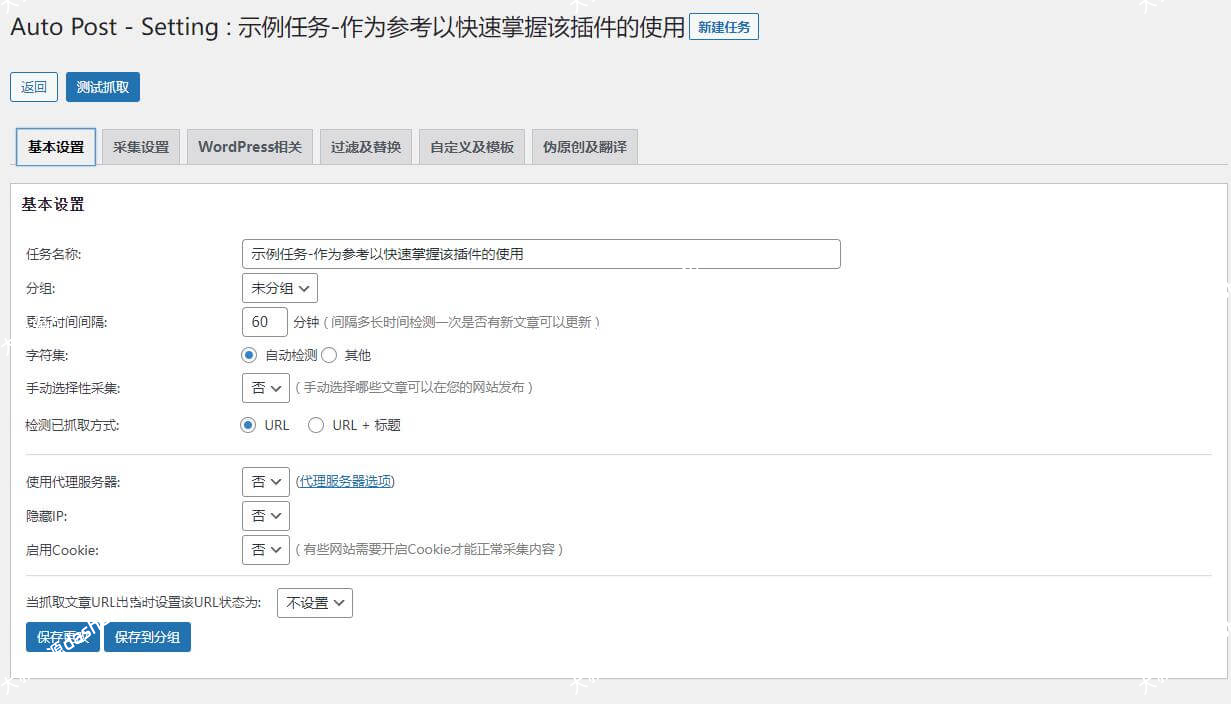Open the WordPress相关 tab
Screen dimensions: 1231x704
(x=249, y=145)
